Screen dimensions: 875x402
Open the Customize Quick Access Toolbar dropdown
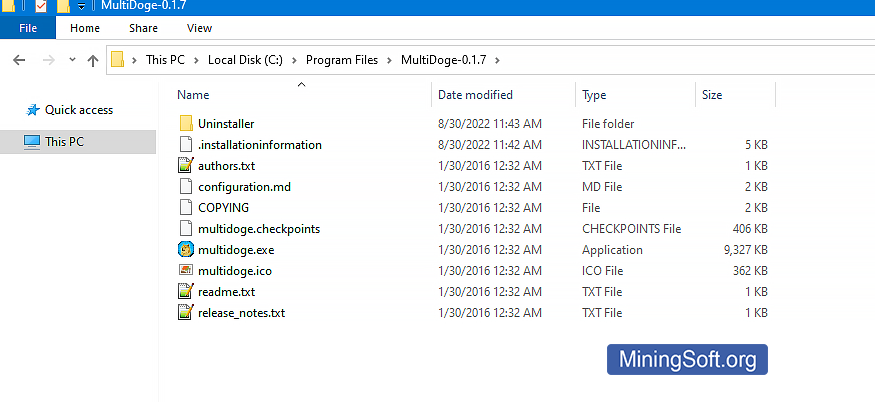pos(81,6)
